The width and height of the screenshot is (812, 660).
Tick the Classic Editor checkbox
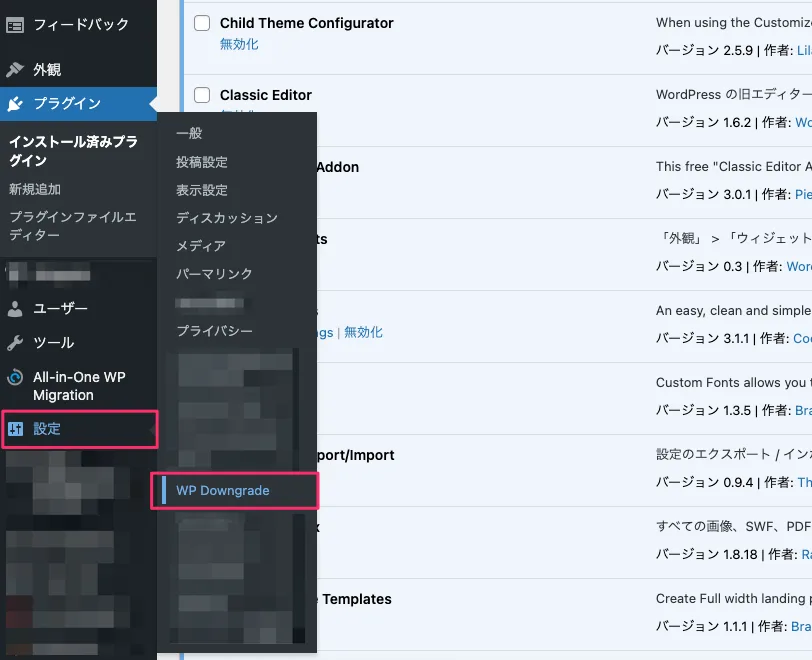pos(202,95)
